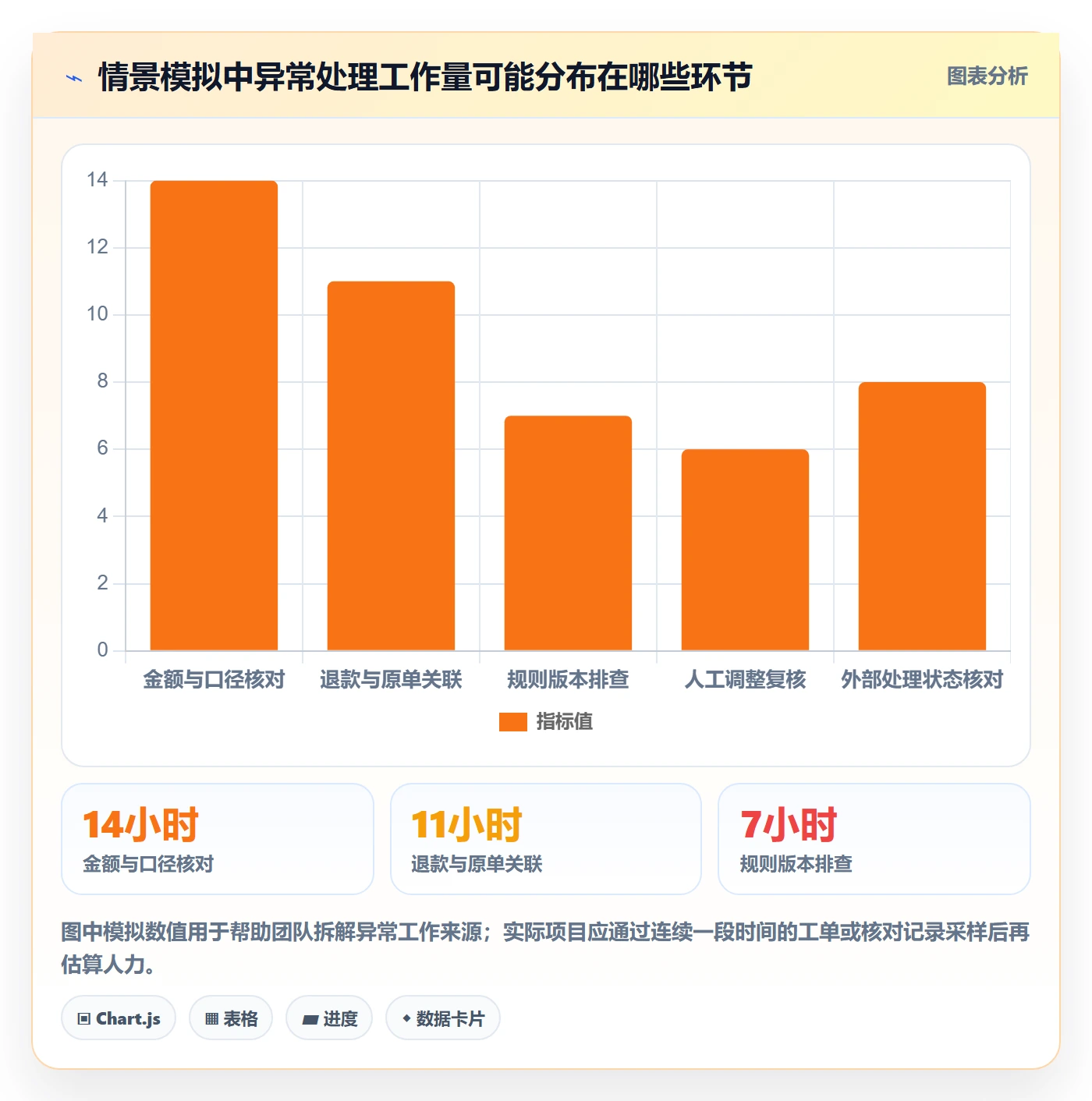Viewport: 1092px width, 1101px height.
Task: Select the 规则版本排查 bar in chart
Action: [568, 533]
